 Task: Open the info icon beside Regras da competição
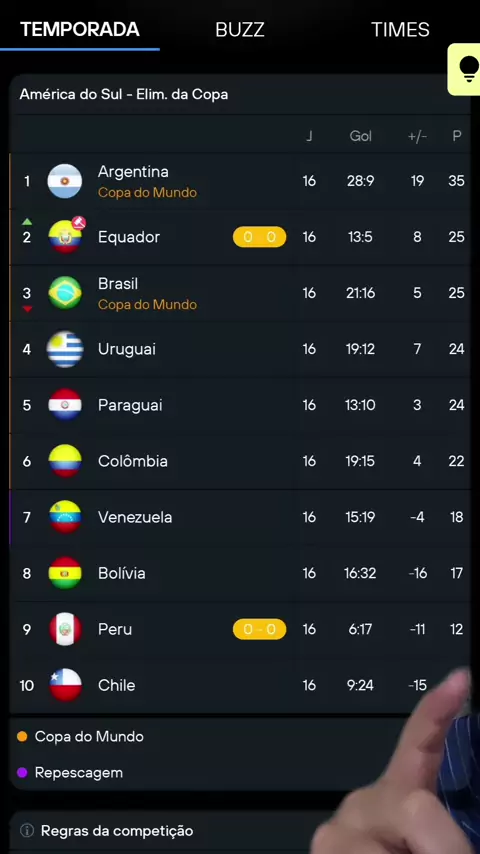[27, 831]
